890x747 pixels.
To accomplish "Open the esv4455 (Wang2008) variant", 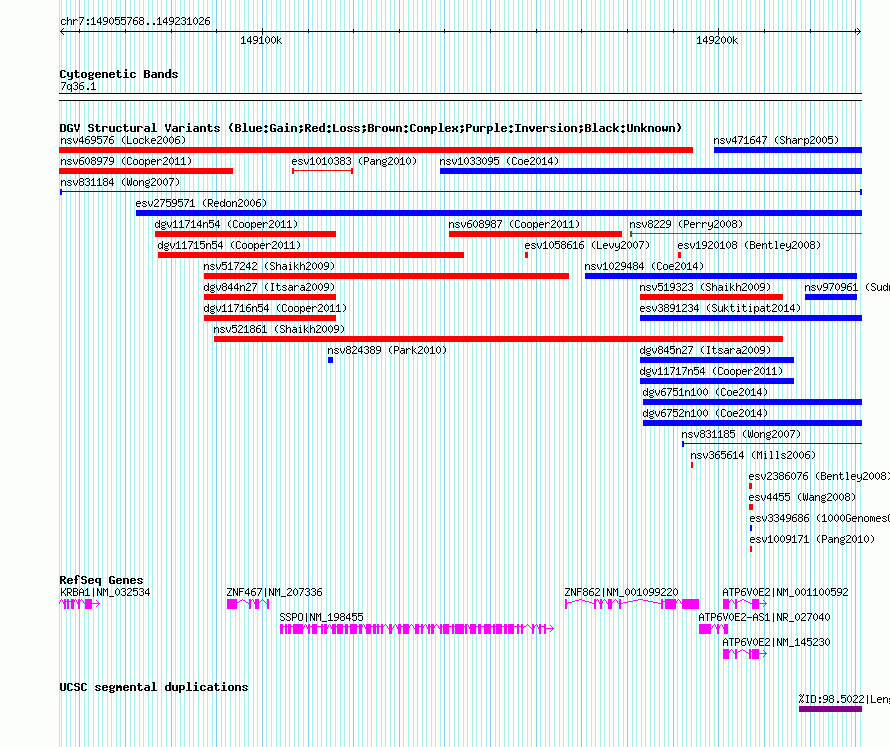I will point(751,507).
